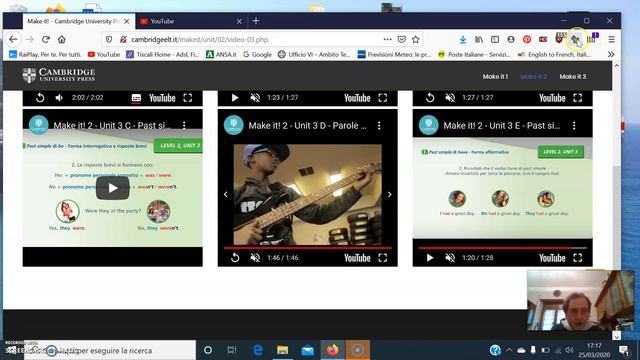
Task: Switch to the YouTube tab
Action: (190, 21)
